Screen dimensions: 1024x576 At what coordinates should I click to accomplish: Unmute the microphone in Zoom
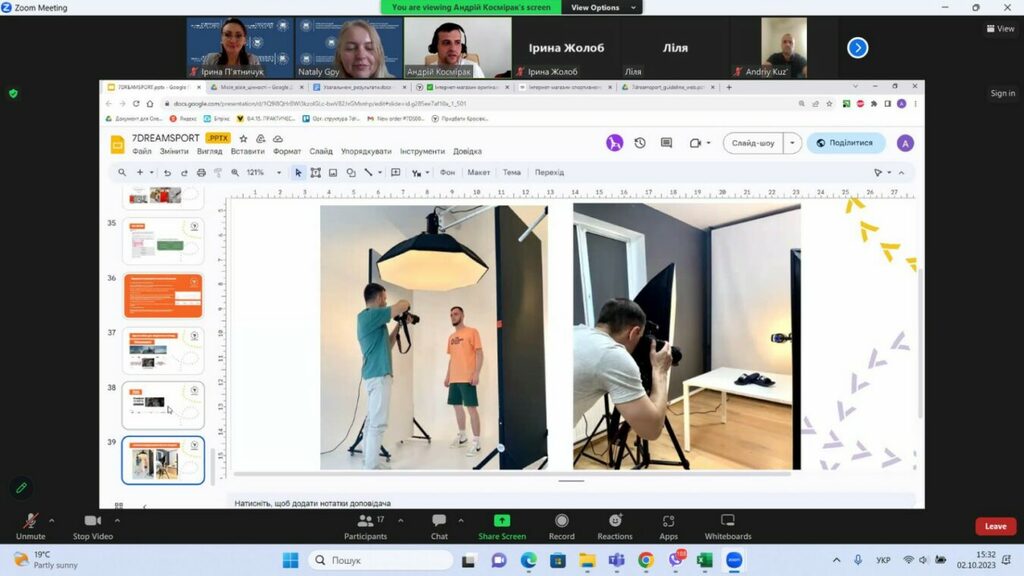click(30, 521)
